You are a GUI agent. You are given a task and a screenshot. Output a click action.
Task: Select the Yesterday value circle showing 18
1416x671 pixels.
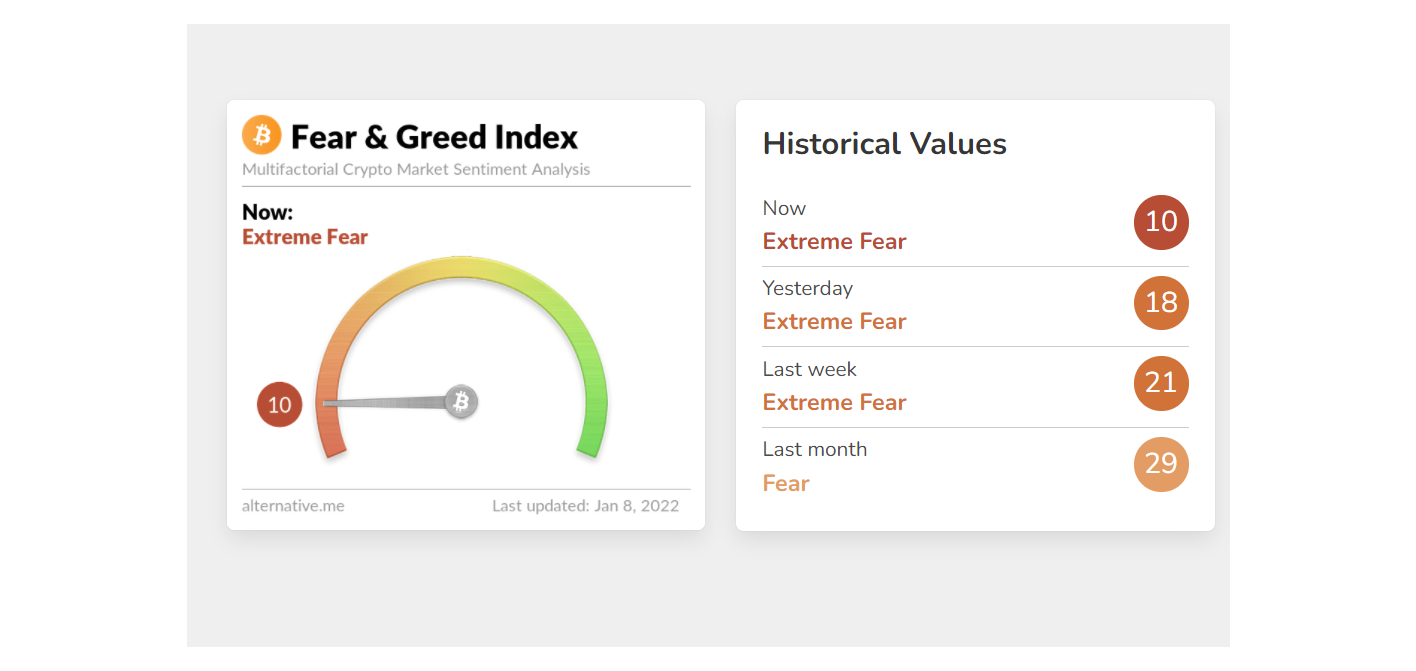[x=1161, y=303]
